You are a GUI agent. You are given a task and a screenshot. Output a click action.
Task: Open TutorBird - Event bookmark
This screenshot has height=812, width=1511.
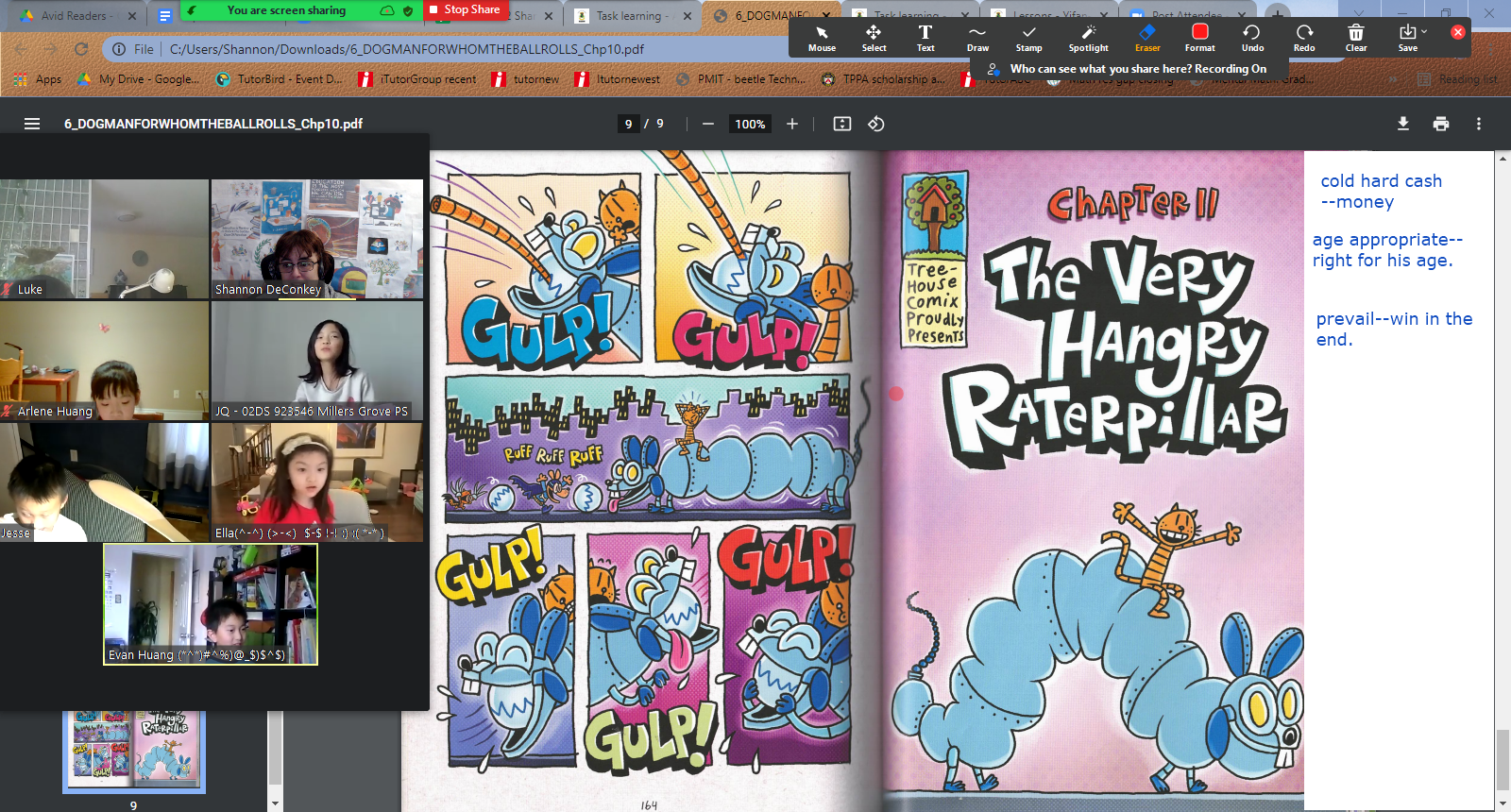[280, 79]
